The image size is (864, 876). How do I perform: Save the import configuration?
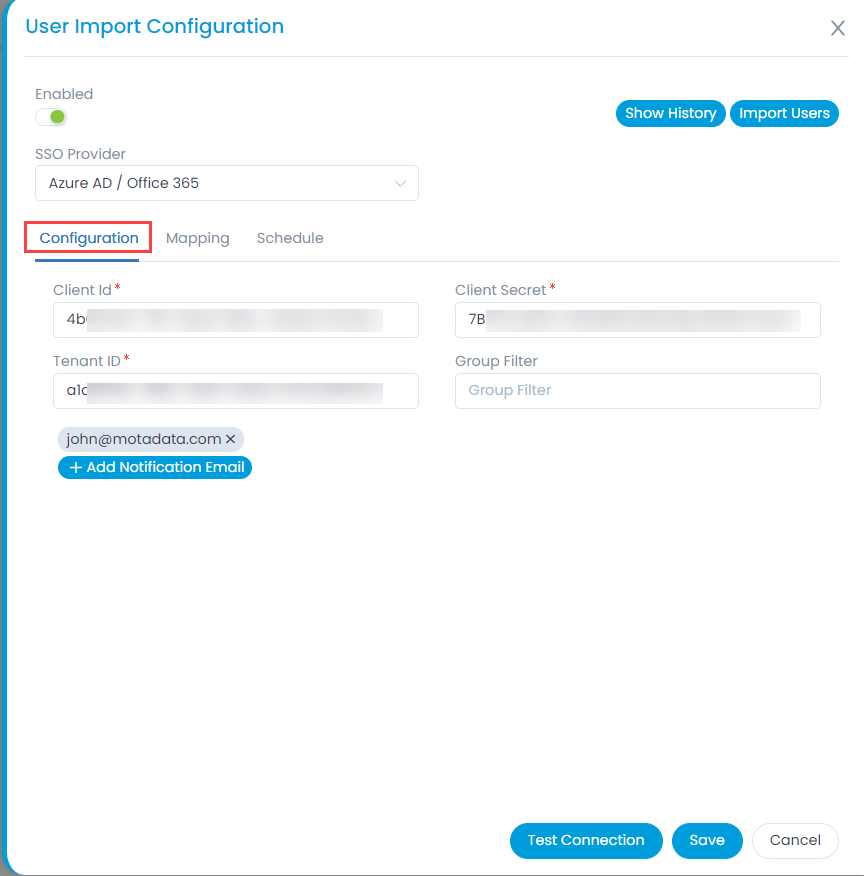pos(707,840)
